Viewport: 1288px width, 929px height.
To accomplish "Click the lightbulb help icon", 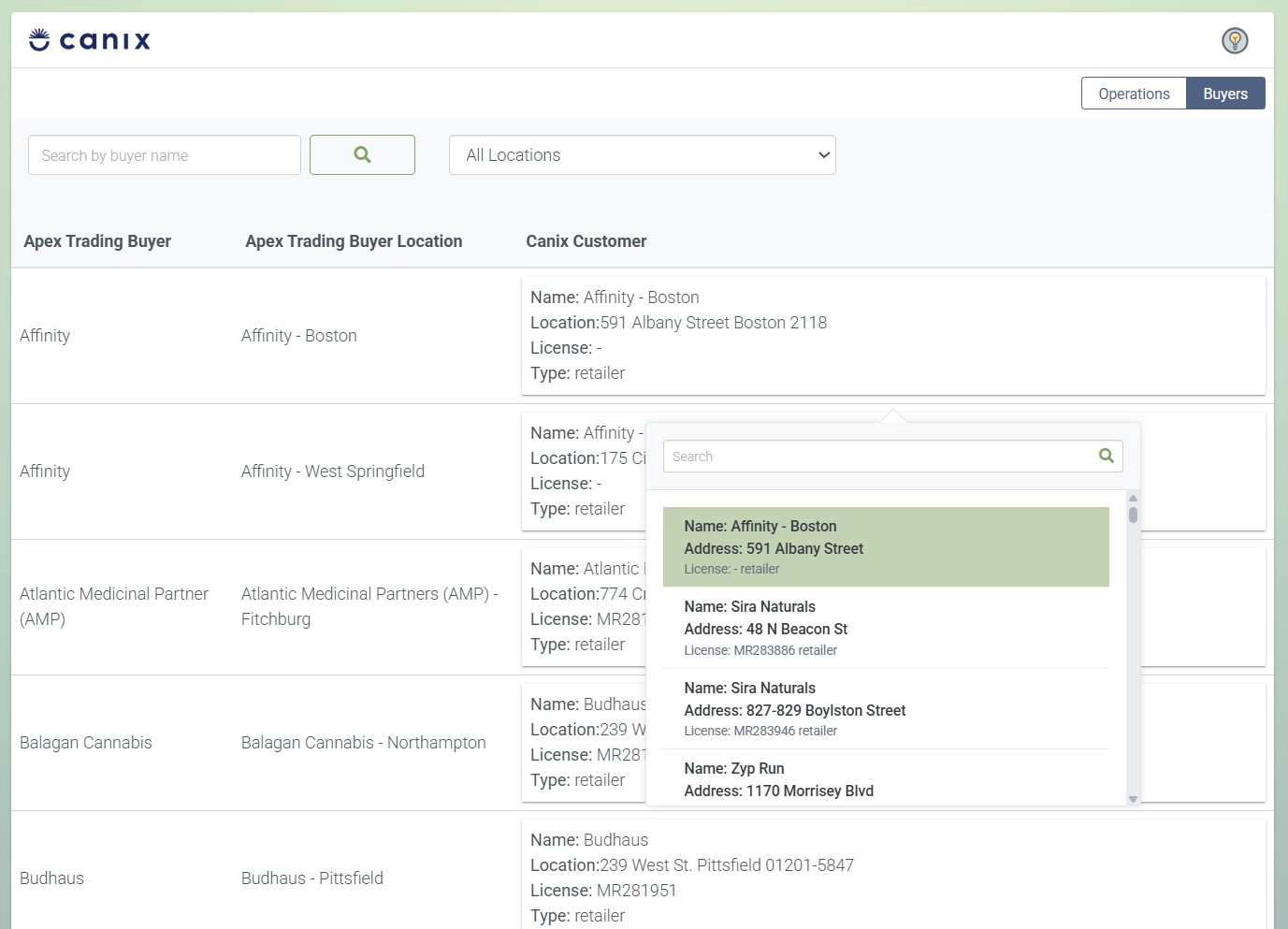I will point(1235,40).
